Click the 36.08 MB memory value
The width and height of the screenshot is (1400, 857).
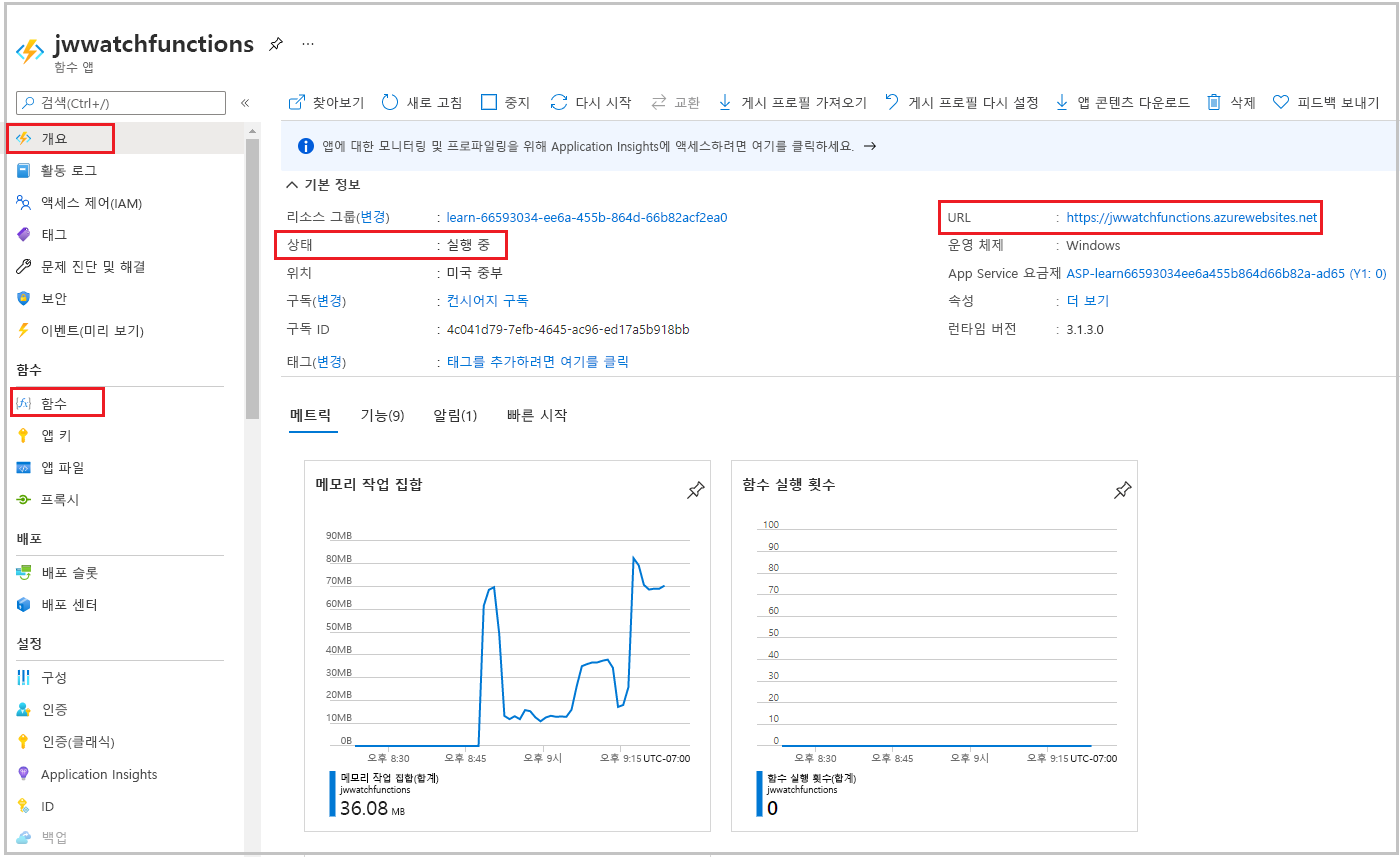pyautogui.click(x=372, y=808)
